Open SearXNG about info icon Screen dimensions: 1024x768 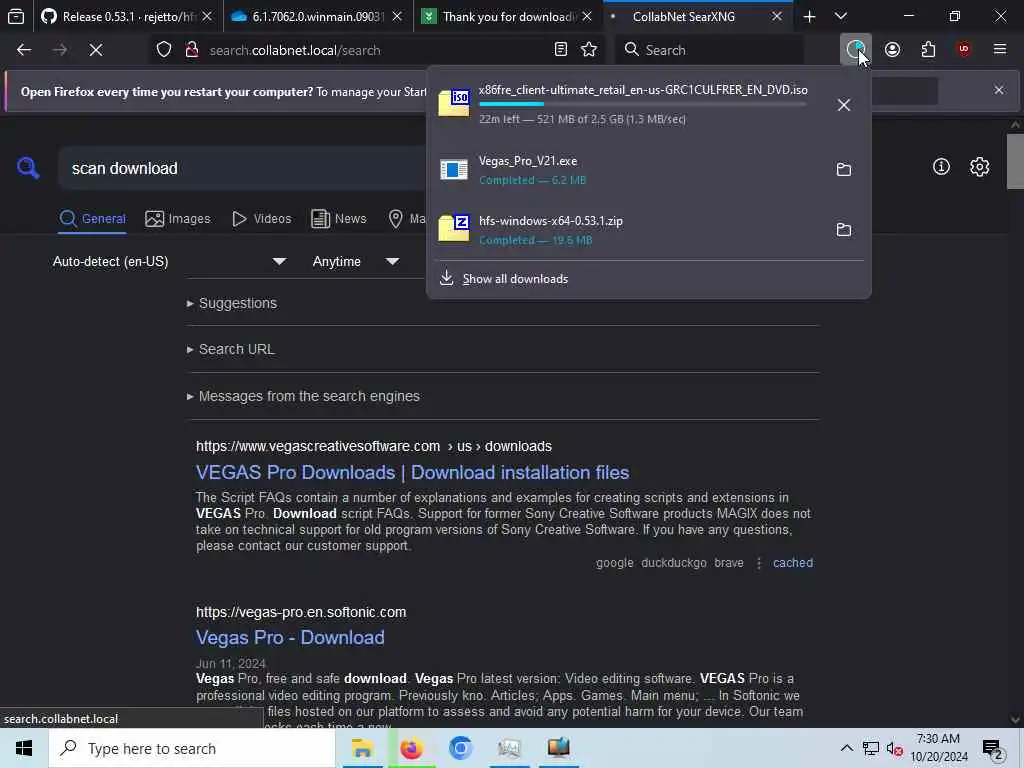pyautogui.click(x=941, y=167)
